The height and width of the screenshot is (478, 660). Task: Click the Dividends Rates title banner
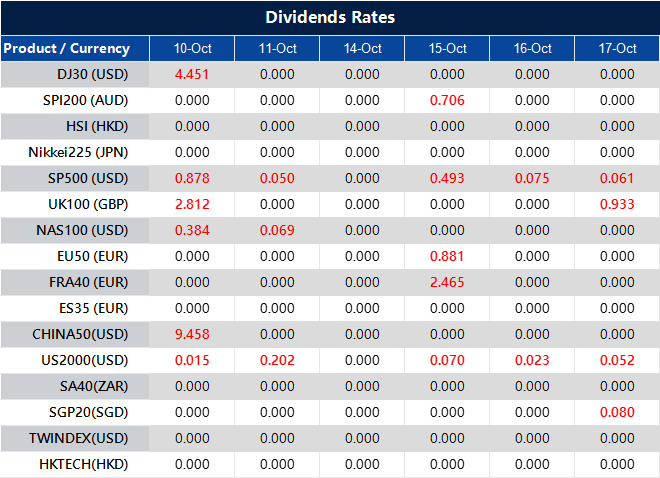tap(330, 17)
